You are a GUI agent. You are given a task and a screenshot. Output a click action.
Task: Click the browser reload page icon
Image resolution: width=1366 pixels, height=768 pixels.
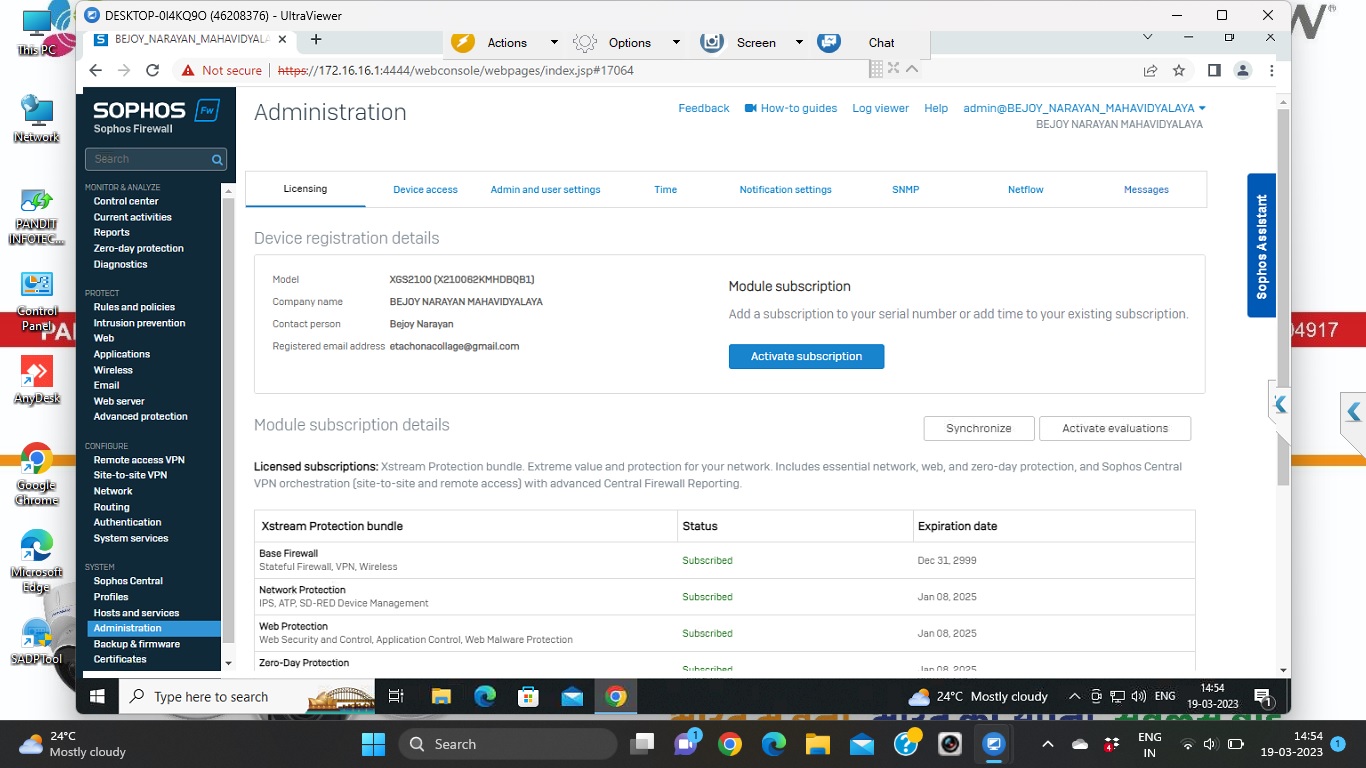[x=153, y=70]
